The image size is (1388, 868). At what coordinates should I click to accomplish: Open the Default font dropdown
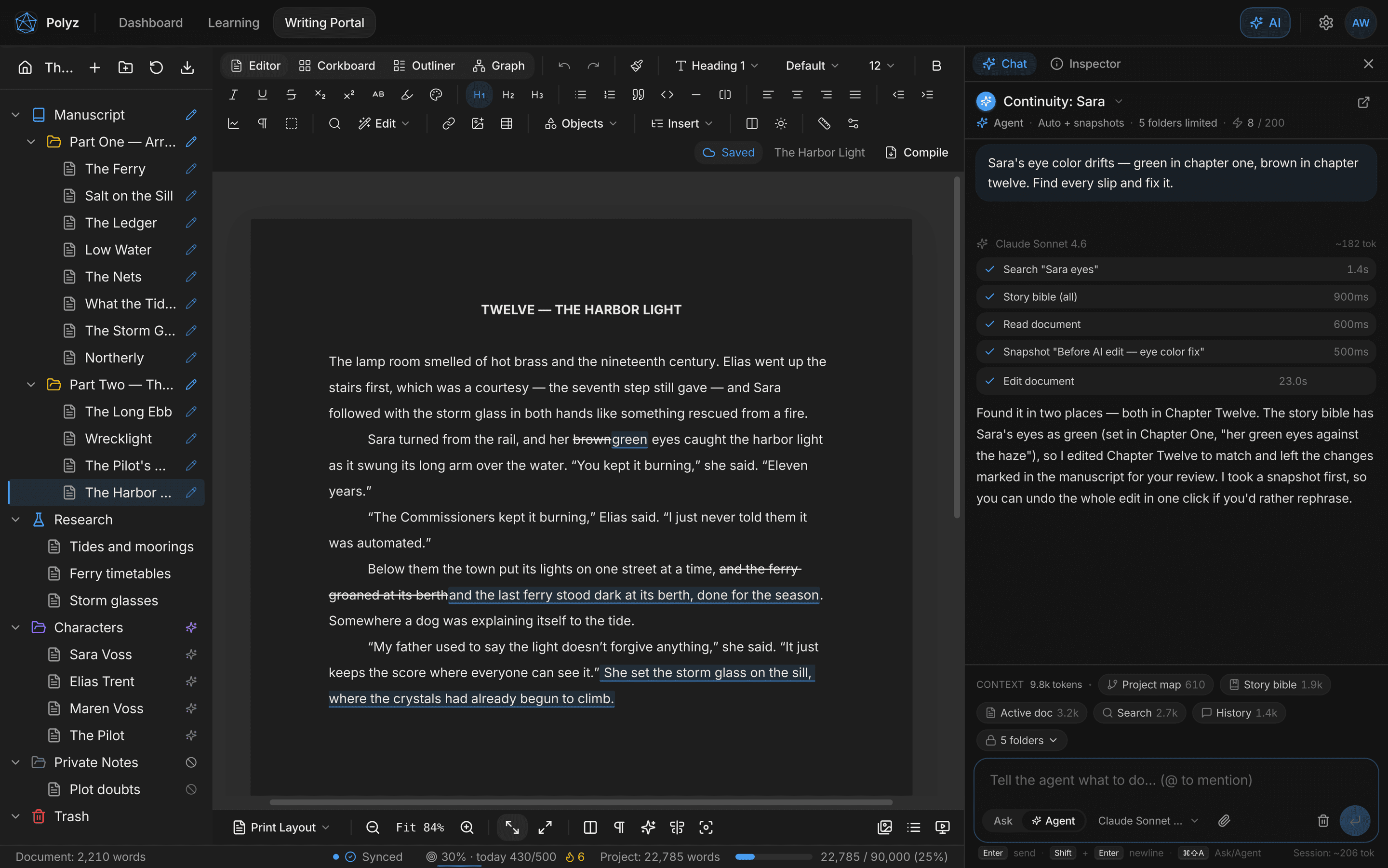point(812,66)
